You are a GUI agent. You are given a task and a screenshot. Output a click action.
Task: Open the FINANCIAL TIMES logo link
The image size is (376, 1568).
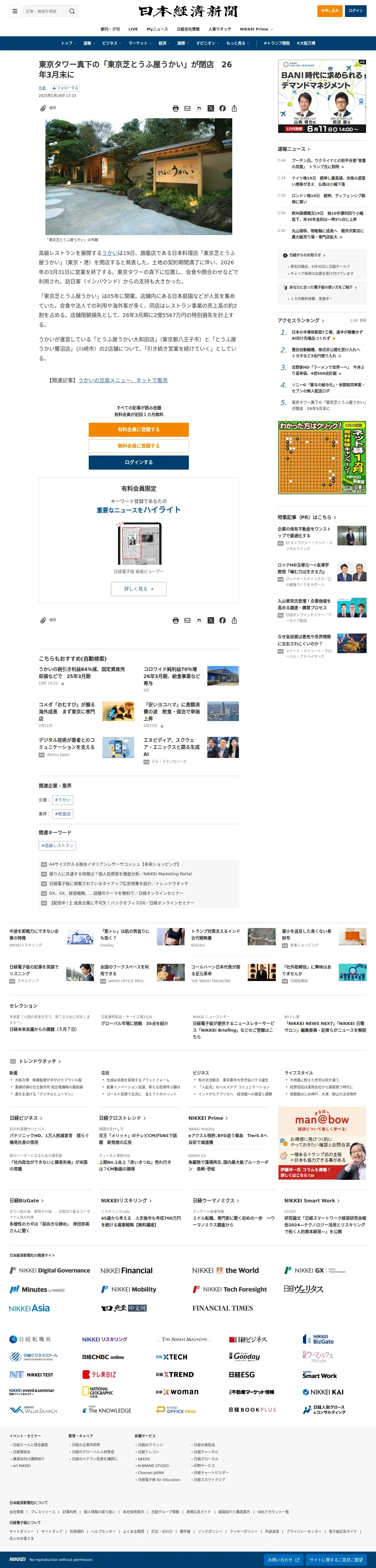point(223,1308)
